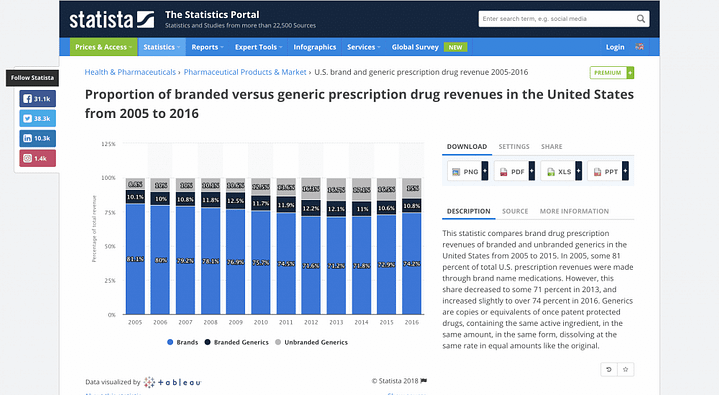Screen dimensions: 719x395
Task: Open Statista's LinkedIn follow button
Action: 38,138
